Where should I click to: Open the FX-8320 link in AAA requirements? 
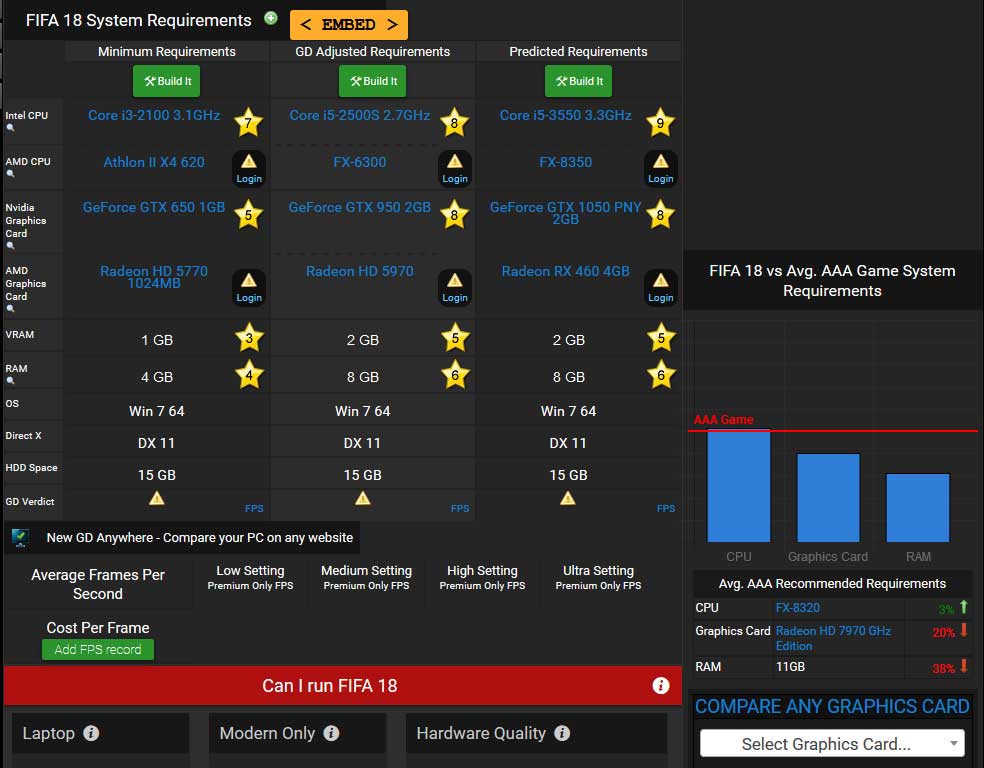pyautogui.click(x=798, y=607)
